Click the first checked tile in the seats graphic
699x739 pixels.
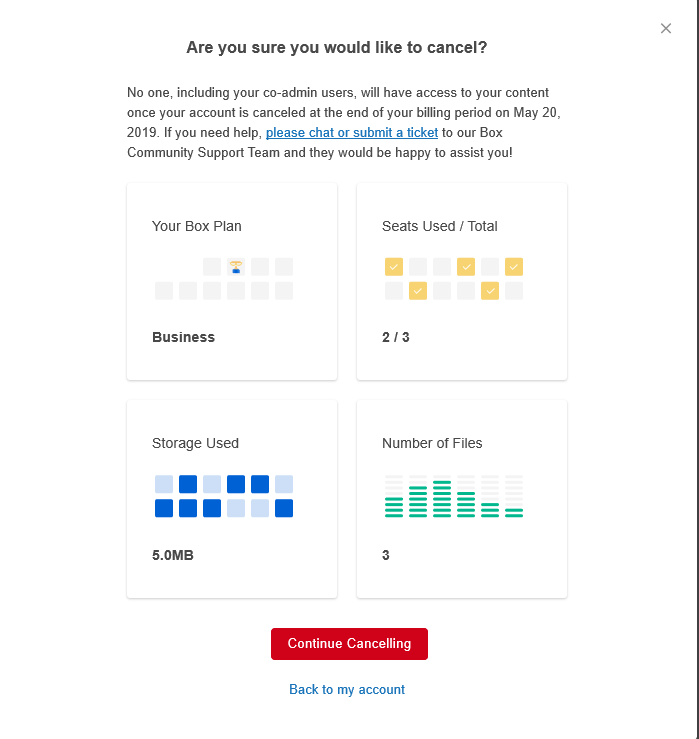pos(394,267)
